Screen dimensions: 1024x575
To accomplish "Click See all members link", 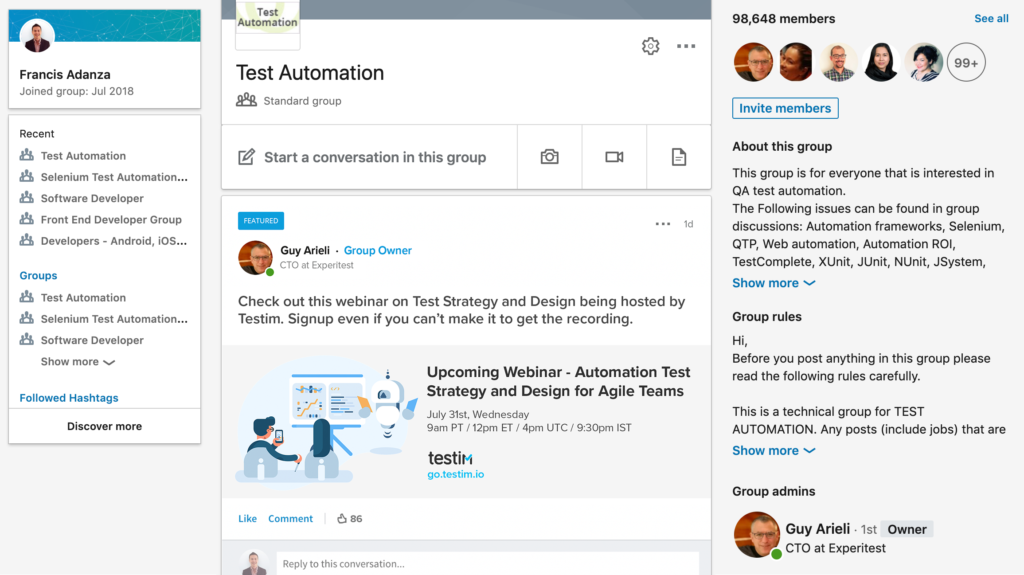I will (x=991, y=18).
